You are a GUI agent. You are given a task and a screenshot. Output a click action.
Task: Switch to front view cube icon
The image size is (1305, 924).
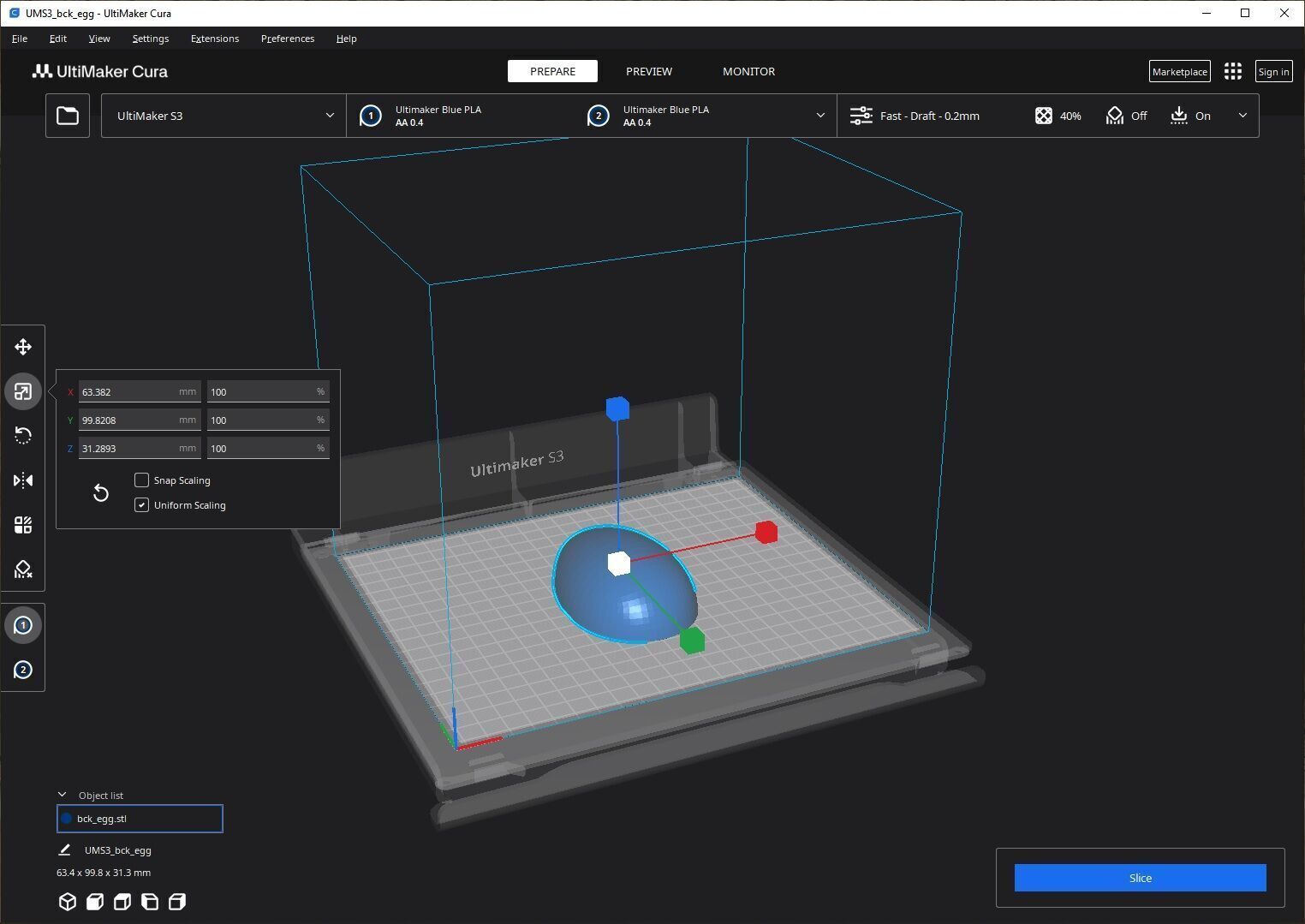tap(95, 902)
